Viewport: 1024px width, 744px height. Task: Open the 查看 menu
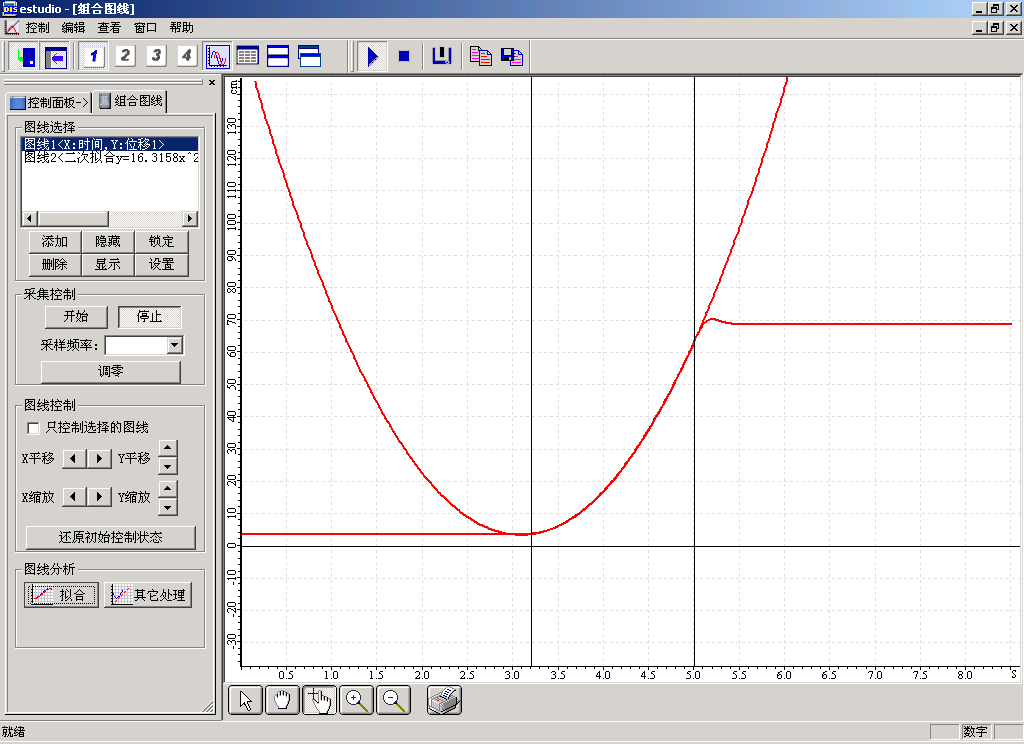(109, 28)
